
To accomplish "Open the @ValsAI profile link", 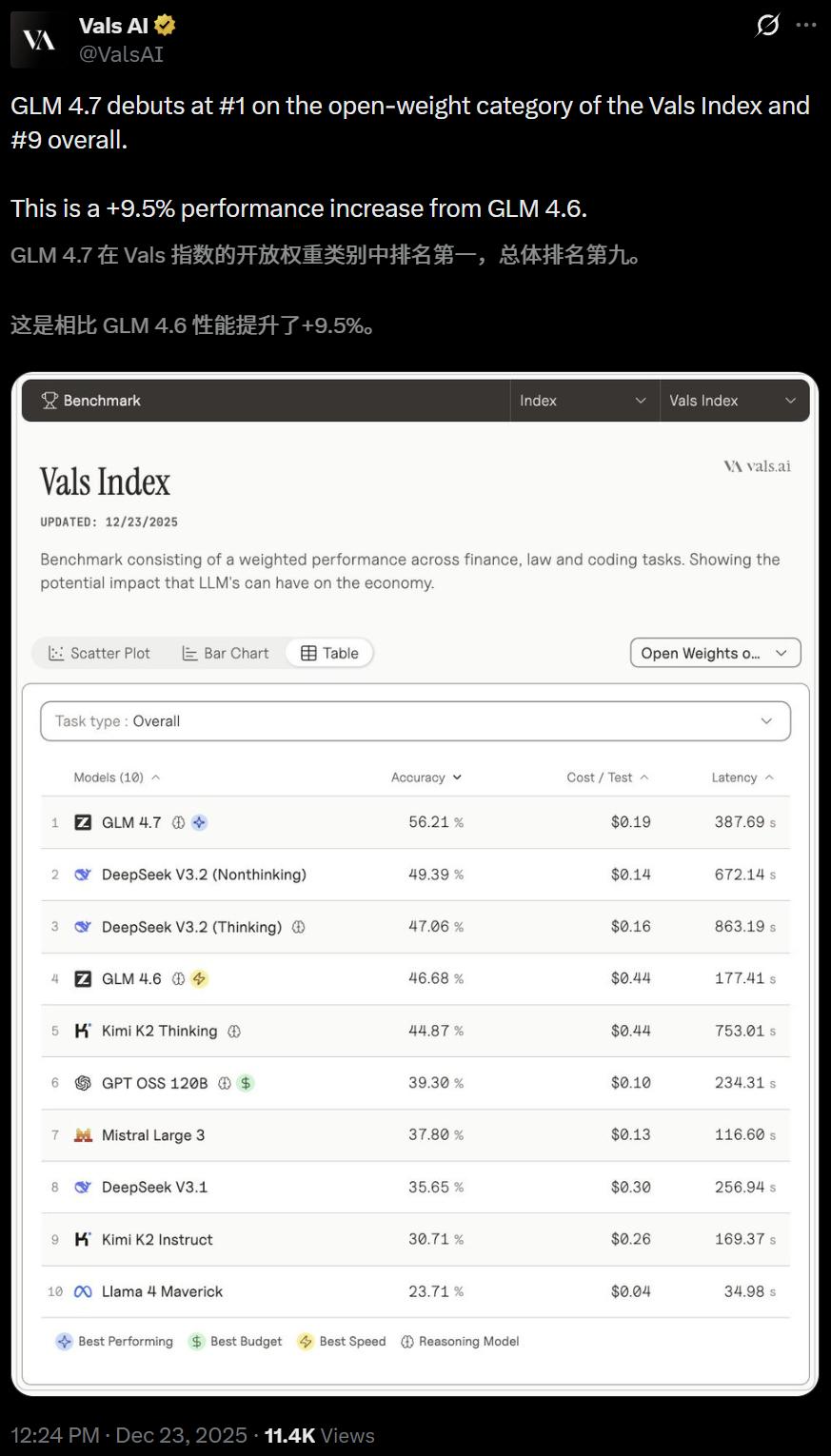I will [121, 54].
